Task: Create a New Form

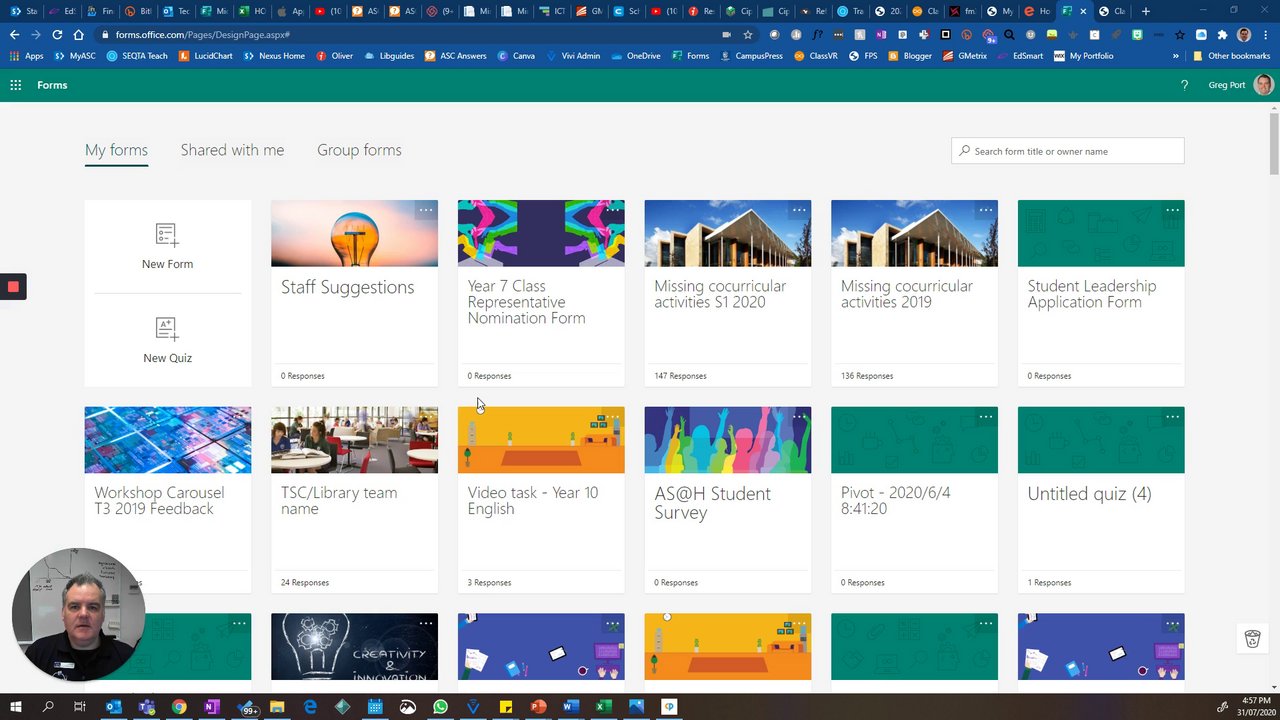Action: 167,246
